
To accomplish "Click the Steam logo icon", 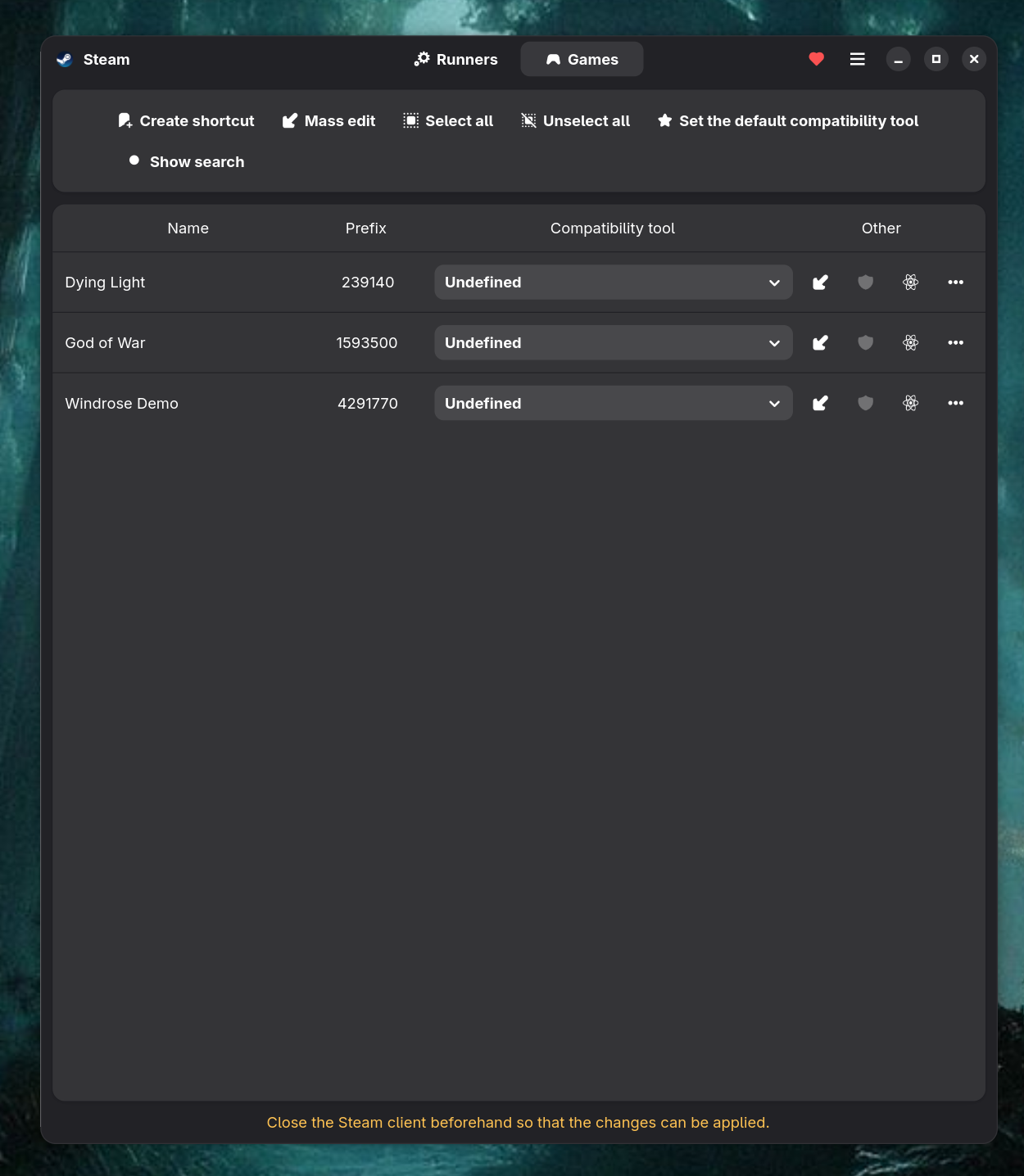I will pos(65,60).
